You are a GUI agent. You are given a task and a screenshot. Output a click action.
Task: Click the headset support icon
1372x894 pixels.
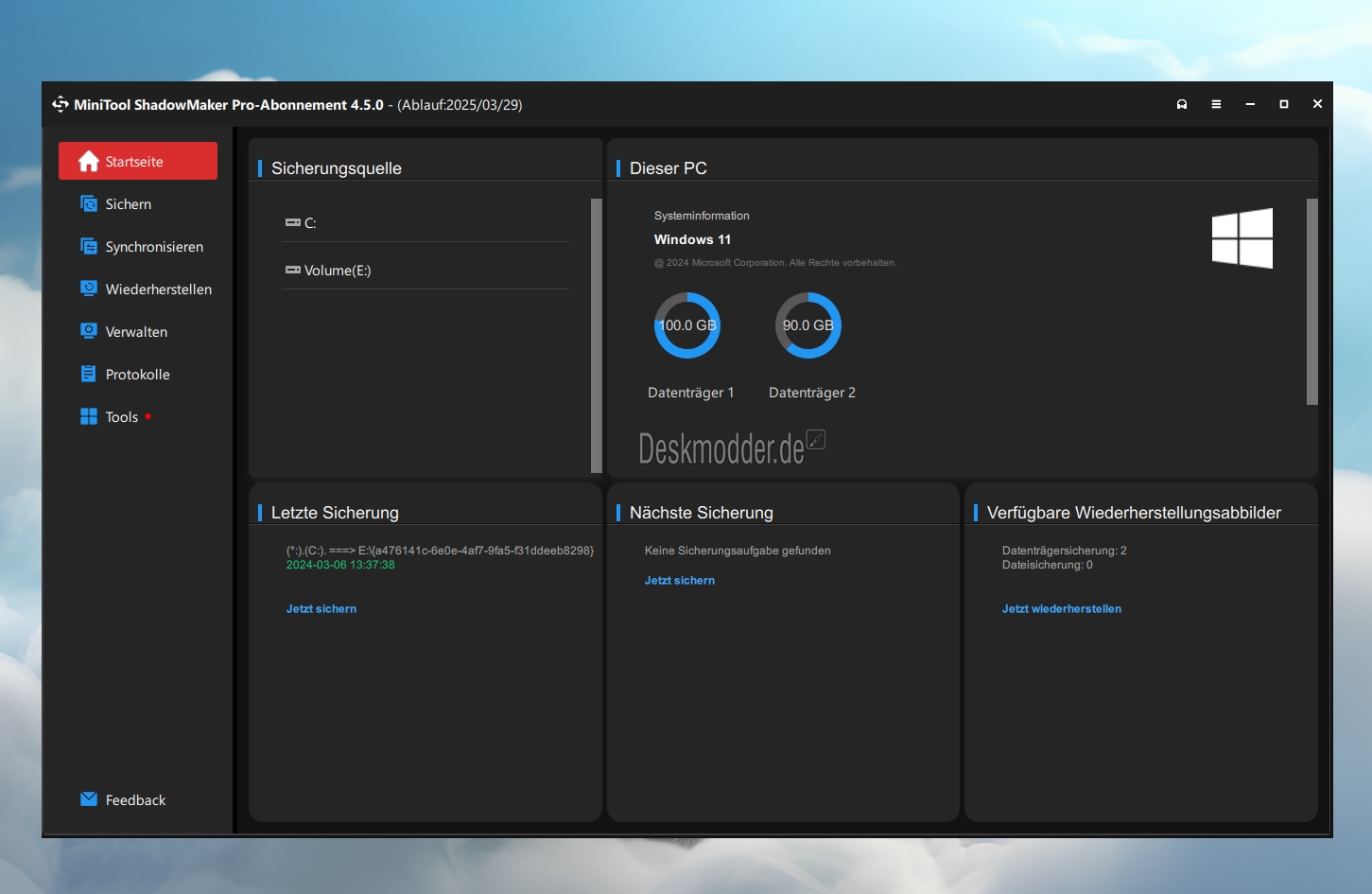[1182, 104]
